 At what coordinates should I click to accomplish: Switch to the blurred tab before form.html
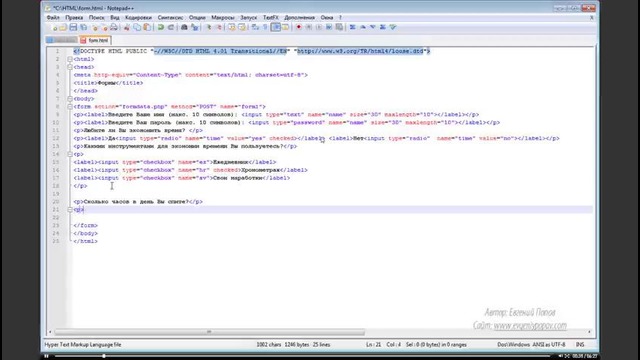(62, 40)
